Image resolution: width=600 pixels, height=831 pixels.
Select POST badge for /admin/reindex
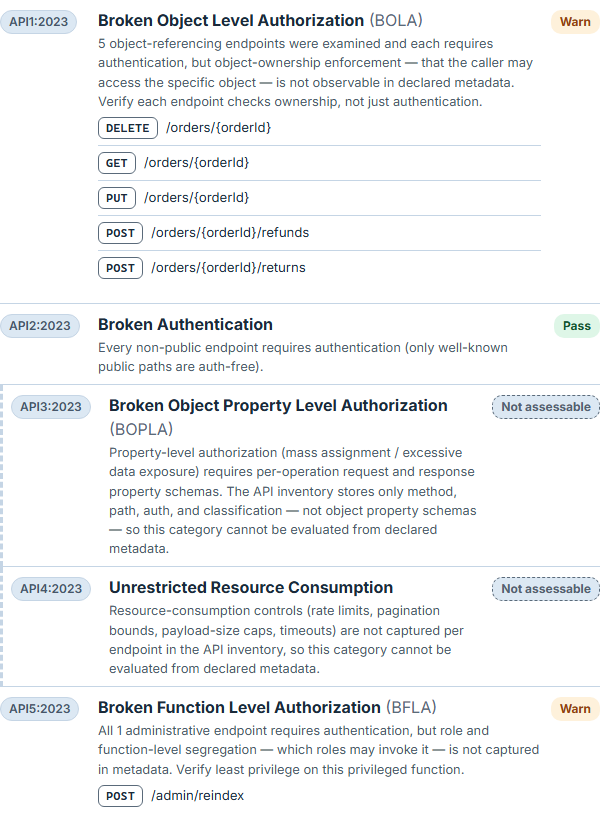[x=120, y=796]
